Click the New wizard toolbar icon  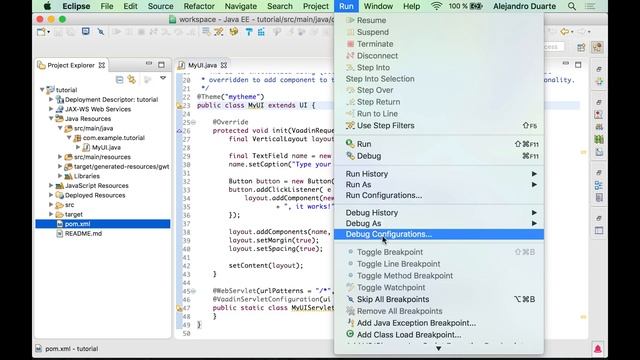coord(41,32)
